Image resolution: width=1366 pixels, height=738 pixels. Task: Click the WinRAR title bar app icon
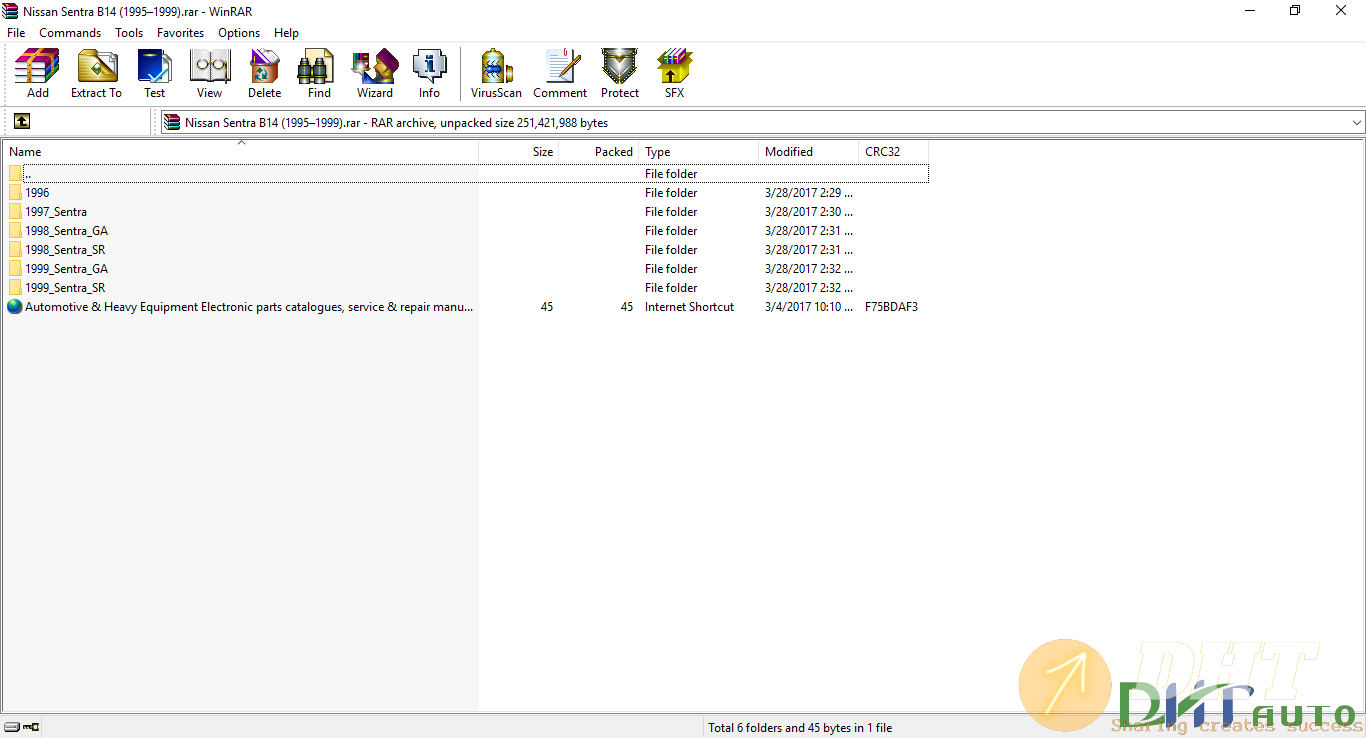[10, 10]
